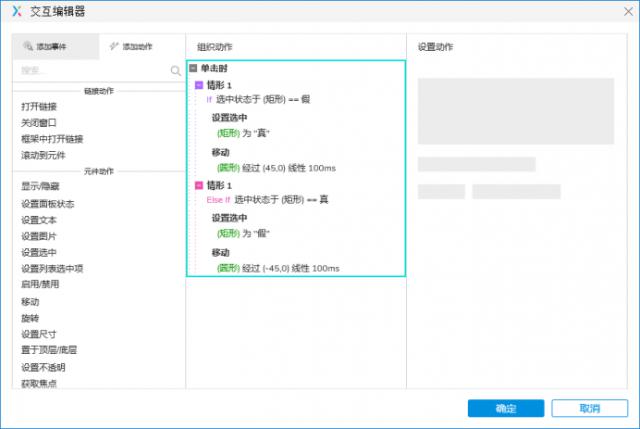Screen dimensions: 640x429
Task: Choose the 框架中打开链接 action
Action: tap(52, 139)
